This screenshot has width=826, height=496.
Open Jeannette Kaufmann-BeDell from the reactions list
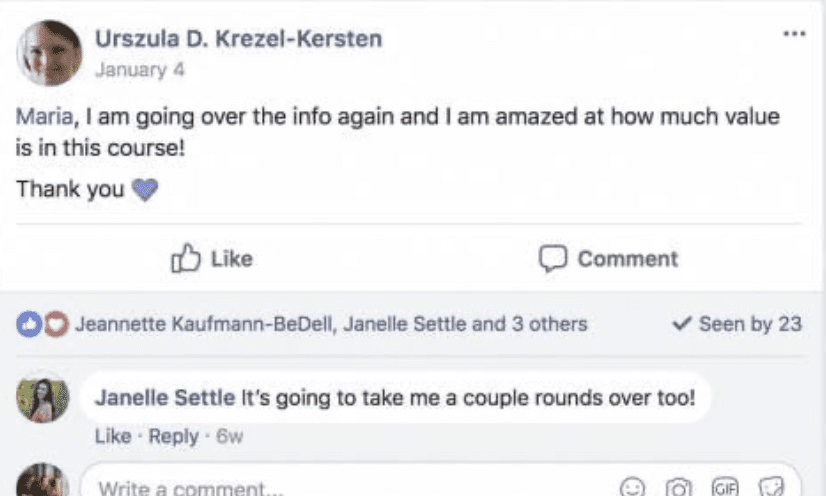coord(205,324)
